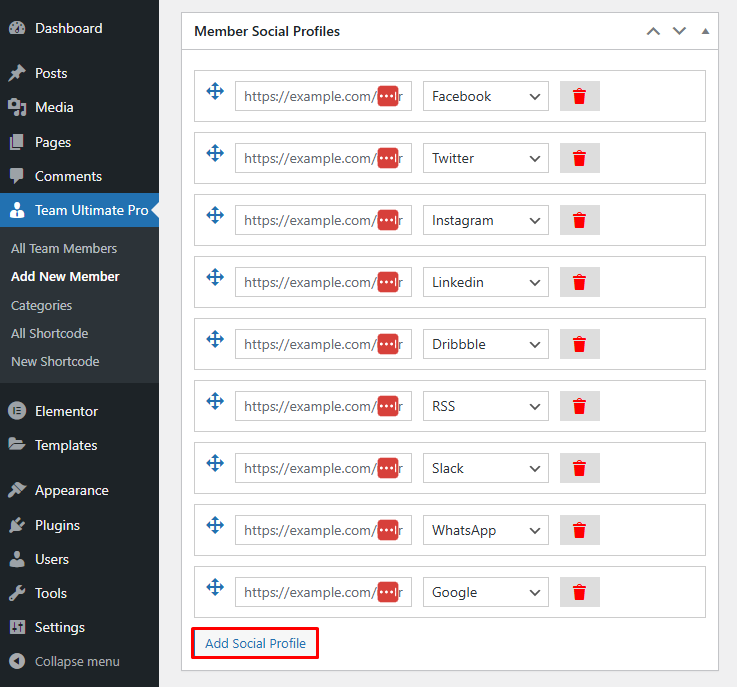Open All Team Members submenu item
The height and width of the screenshot is (687, 737).
click(64, 248)
